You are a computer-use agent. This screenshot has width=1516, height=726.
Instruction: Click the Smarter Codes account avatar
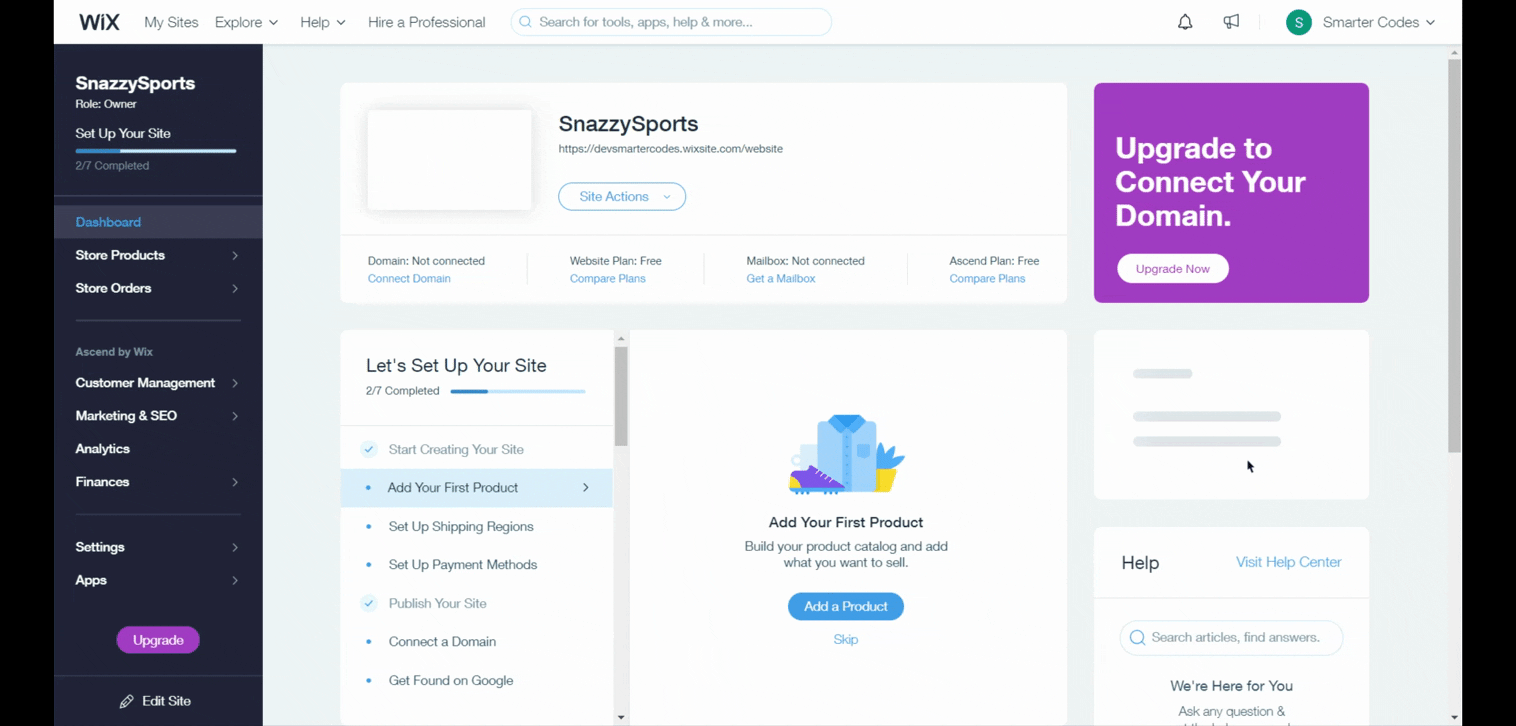pos(1299,22)
